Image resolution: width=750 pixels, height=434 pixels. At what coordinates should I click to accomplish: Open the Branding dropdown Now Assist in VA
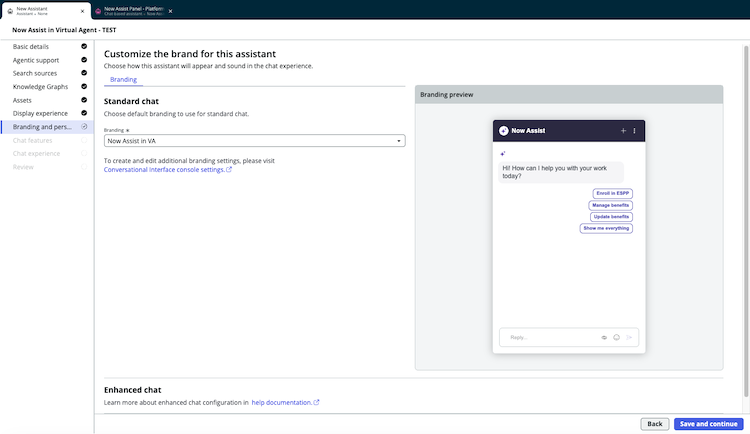pyautogui.click(x=254, y=141)
